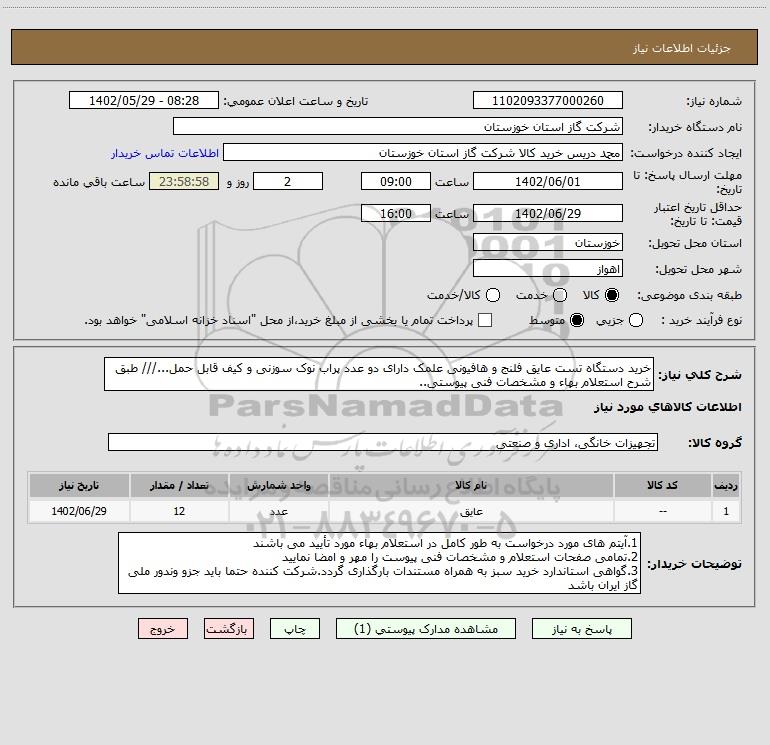Click the کد کالا column header
Screen dimensions: 770x745
662,486
